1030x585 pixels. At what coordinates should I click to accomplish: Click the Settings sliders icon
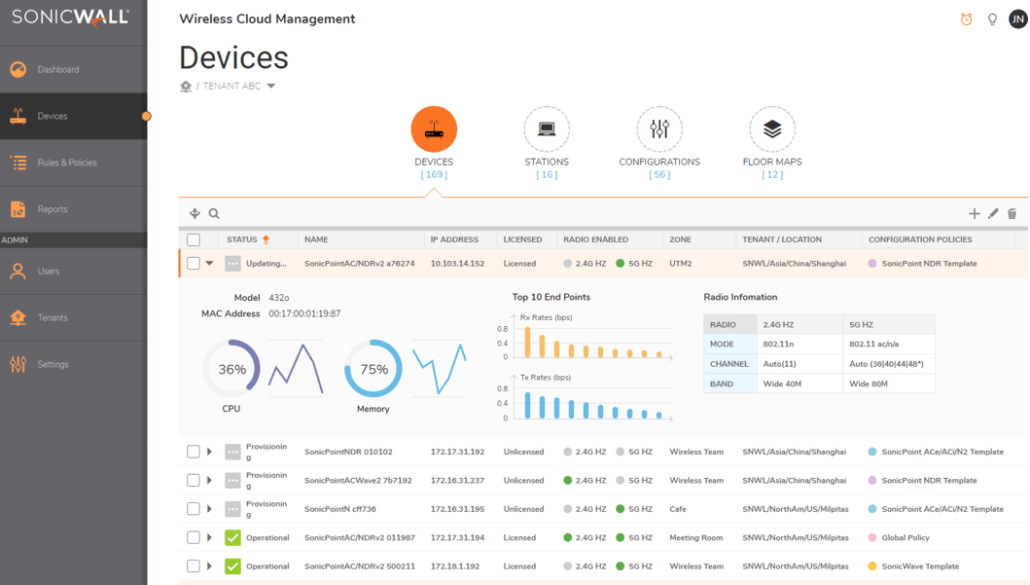[x=18, y=364]
